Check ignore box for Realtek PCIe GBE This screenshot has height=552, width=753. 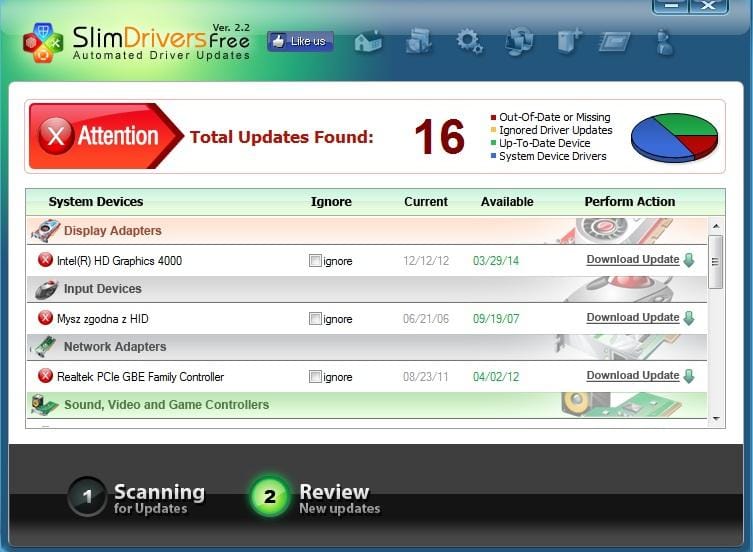[315, 377]
